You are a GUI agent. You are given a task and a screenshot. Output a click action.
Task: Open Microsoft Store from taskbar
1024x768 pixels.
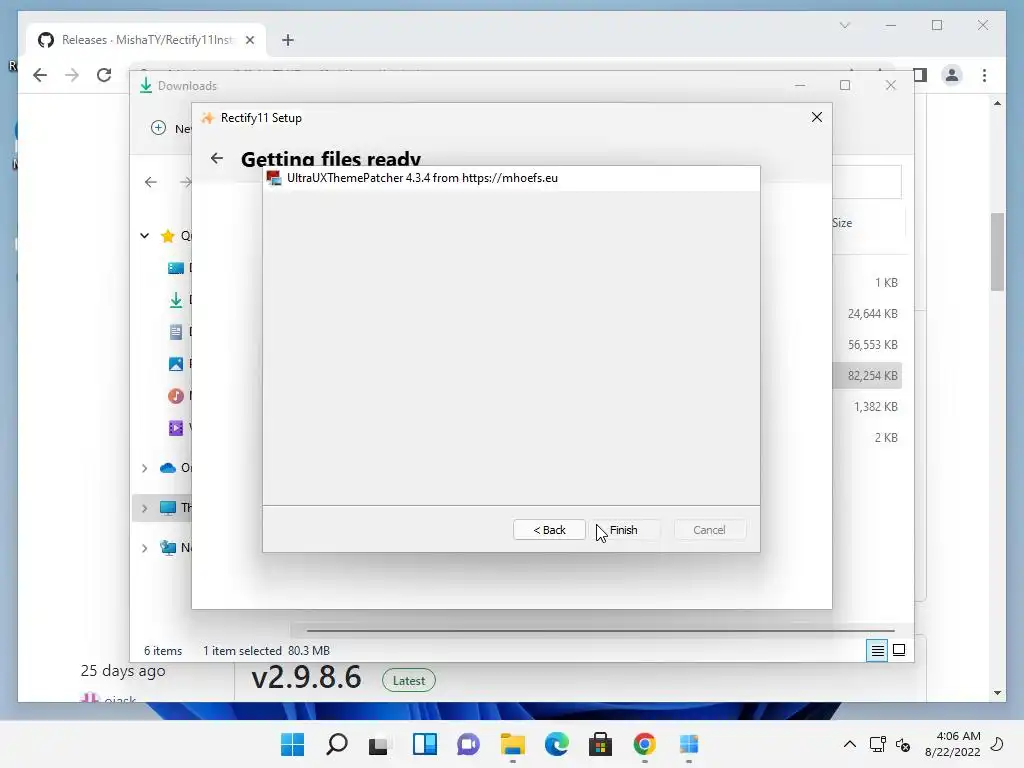click(600, 744)
